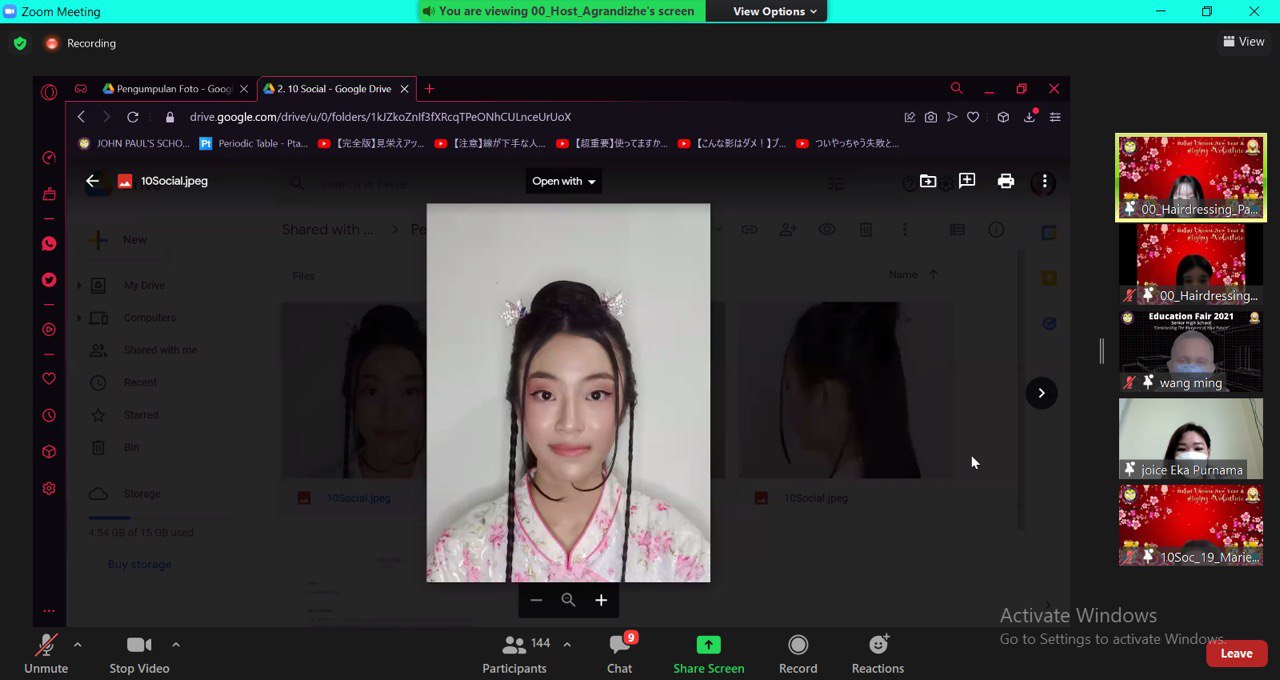Click the browser snapshot camera icon
The image size is (1280, 680).
pos(931,117)
